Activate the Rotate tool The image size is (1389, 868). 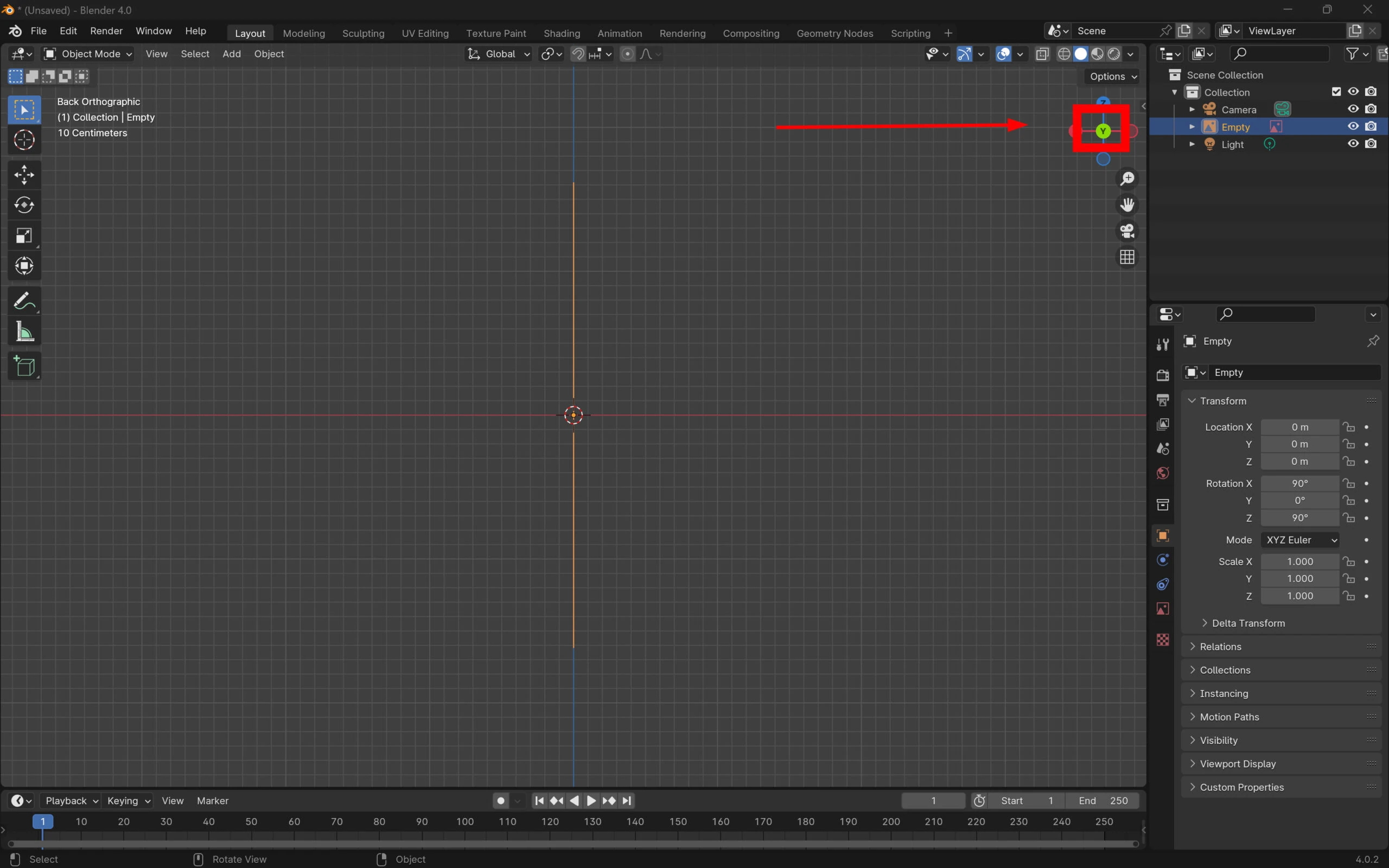[24, 205]
